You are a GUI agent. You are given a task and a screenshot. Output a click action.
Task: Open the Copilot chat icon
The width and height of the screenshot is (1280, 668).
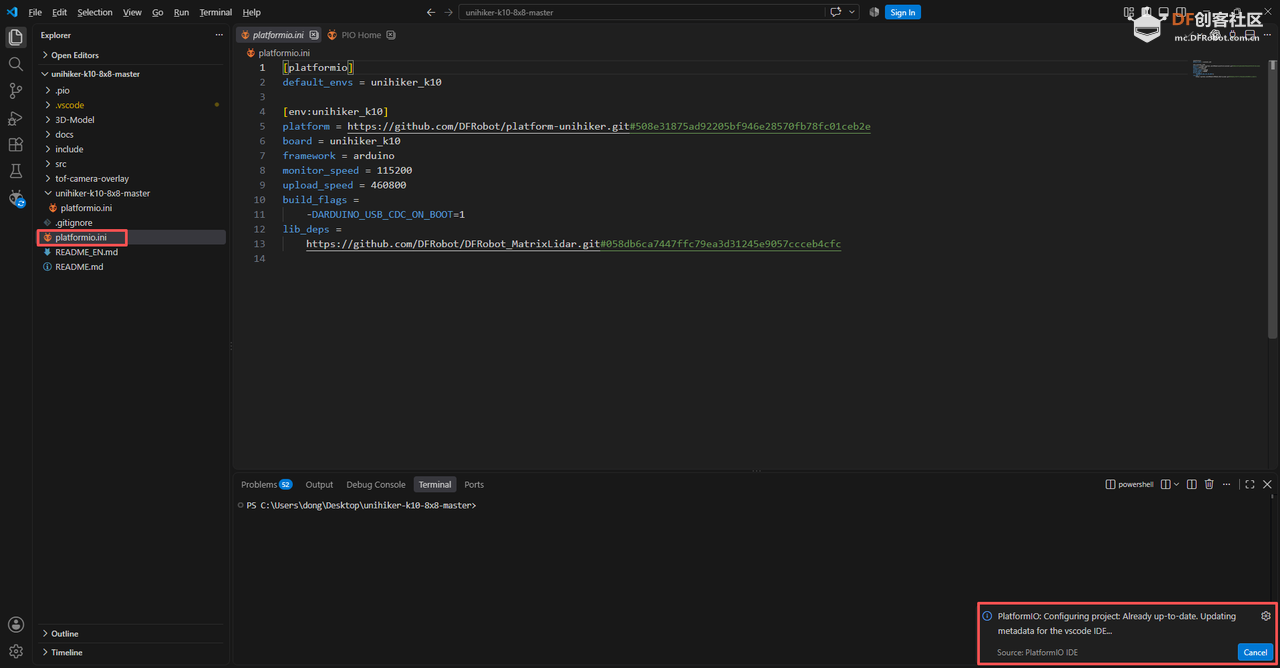(x=835, y=12)
